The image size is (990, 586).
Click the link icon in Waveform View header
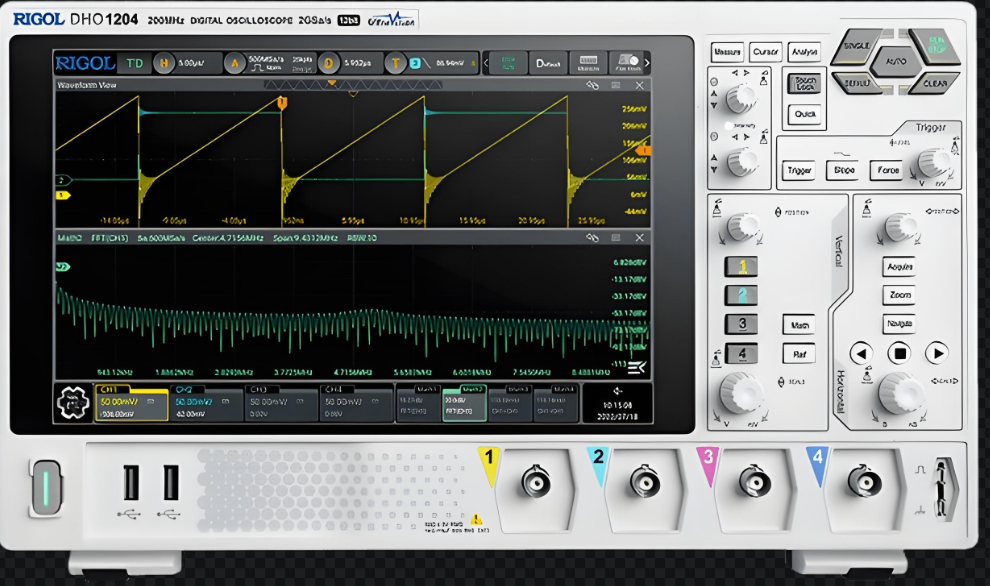point(592,85)
